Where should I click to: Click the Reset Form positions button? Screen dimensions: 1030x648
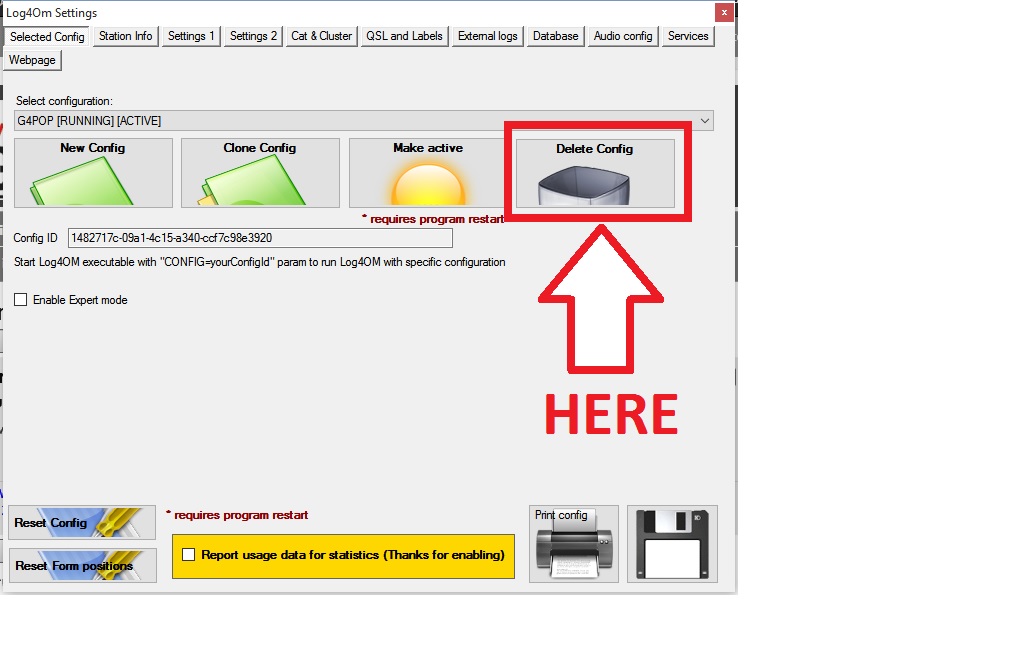(83, 565)
